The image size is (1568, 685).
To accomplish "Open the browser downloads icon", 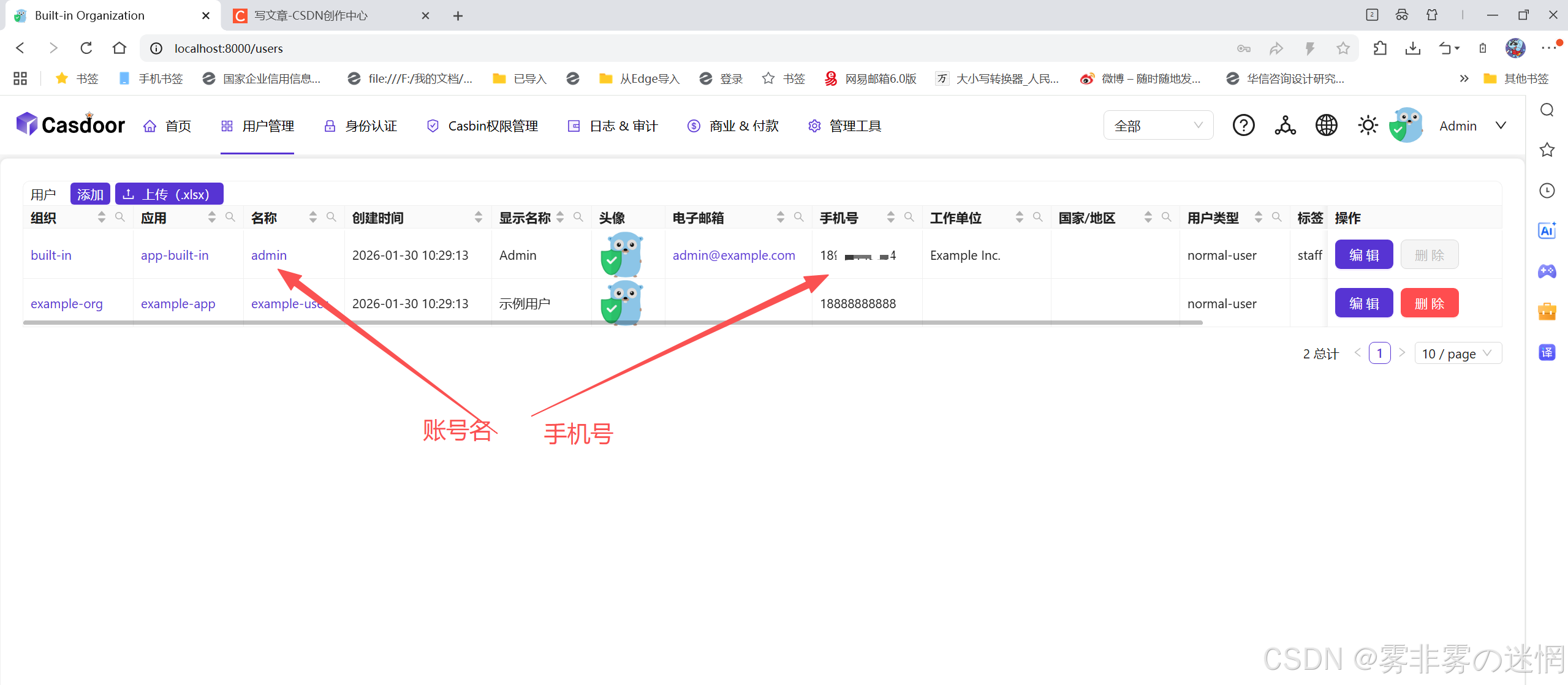I will (1413, 48).
